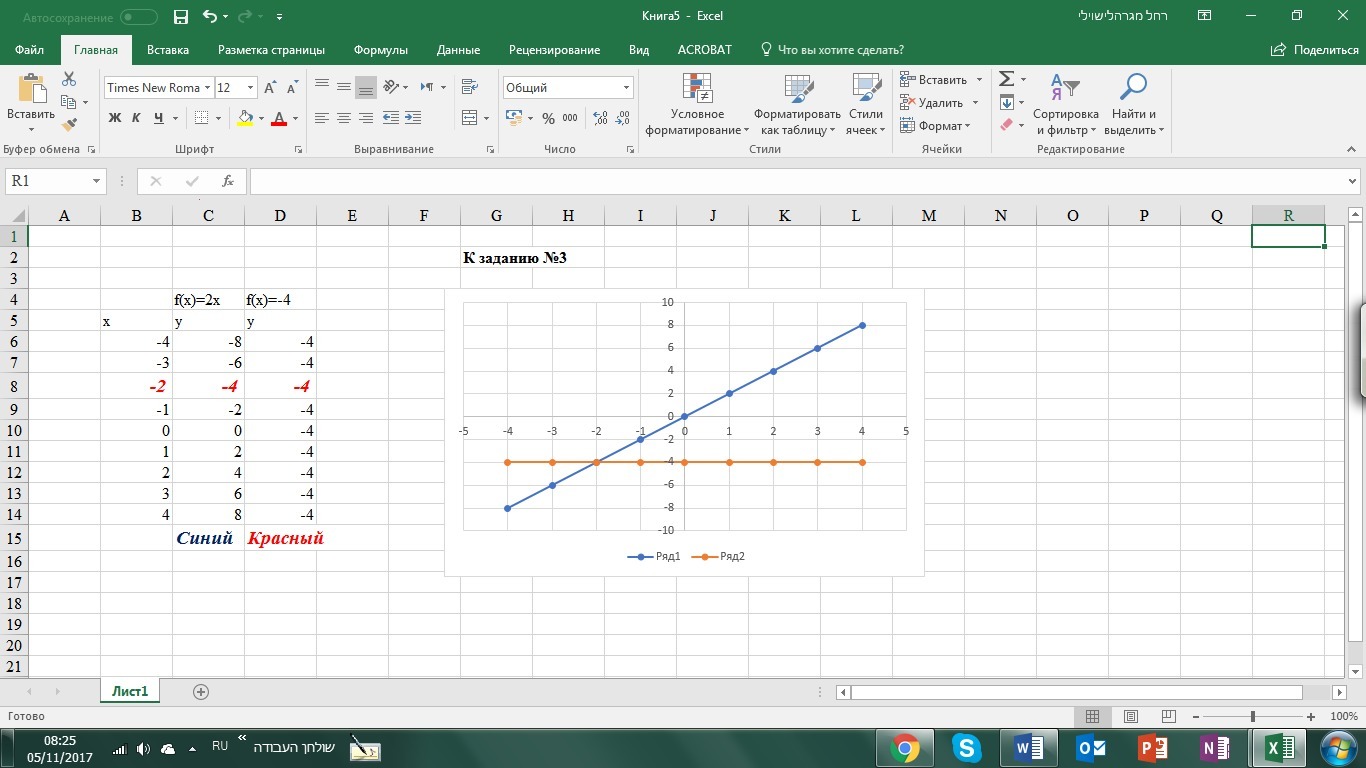The width and height of the screenshot is (1366, 768).
Task: Open PowerPoint from the taskbar
Action: [1154, 747]
